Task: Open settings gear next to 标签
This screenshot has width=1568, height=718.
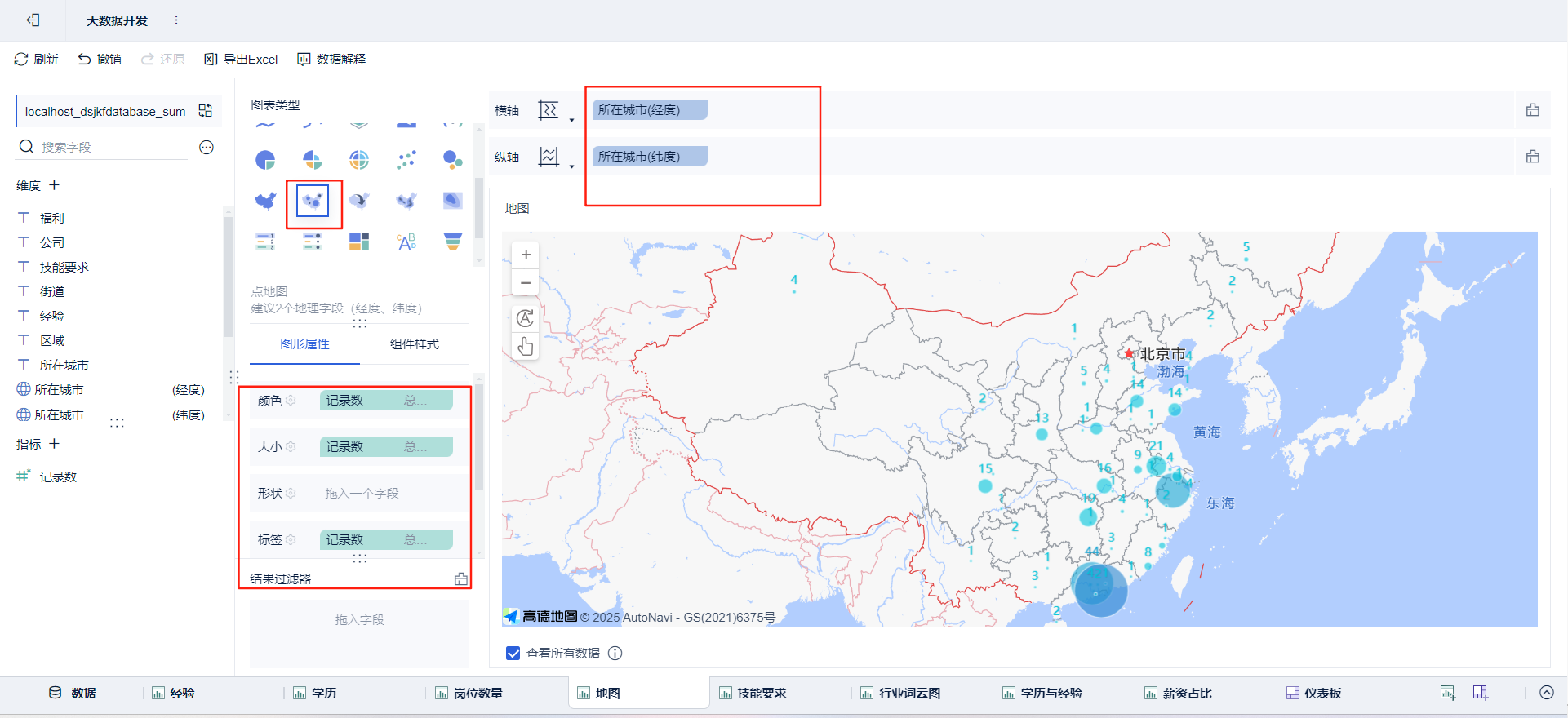Action: point(291,540)
